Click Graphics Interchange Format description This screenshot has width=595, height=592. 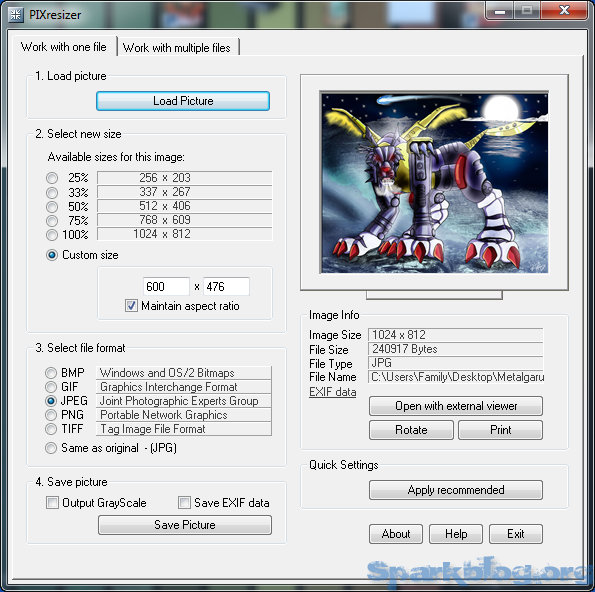pyautogui.click(x=184, y=387)
